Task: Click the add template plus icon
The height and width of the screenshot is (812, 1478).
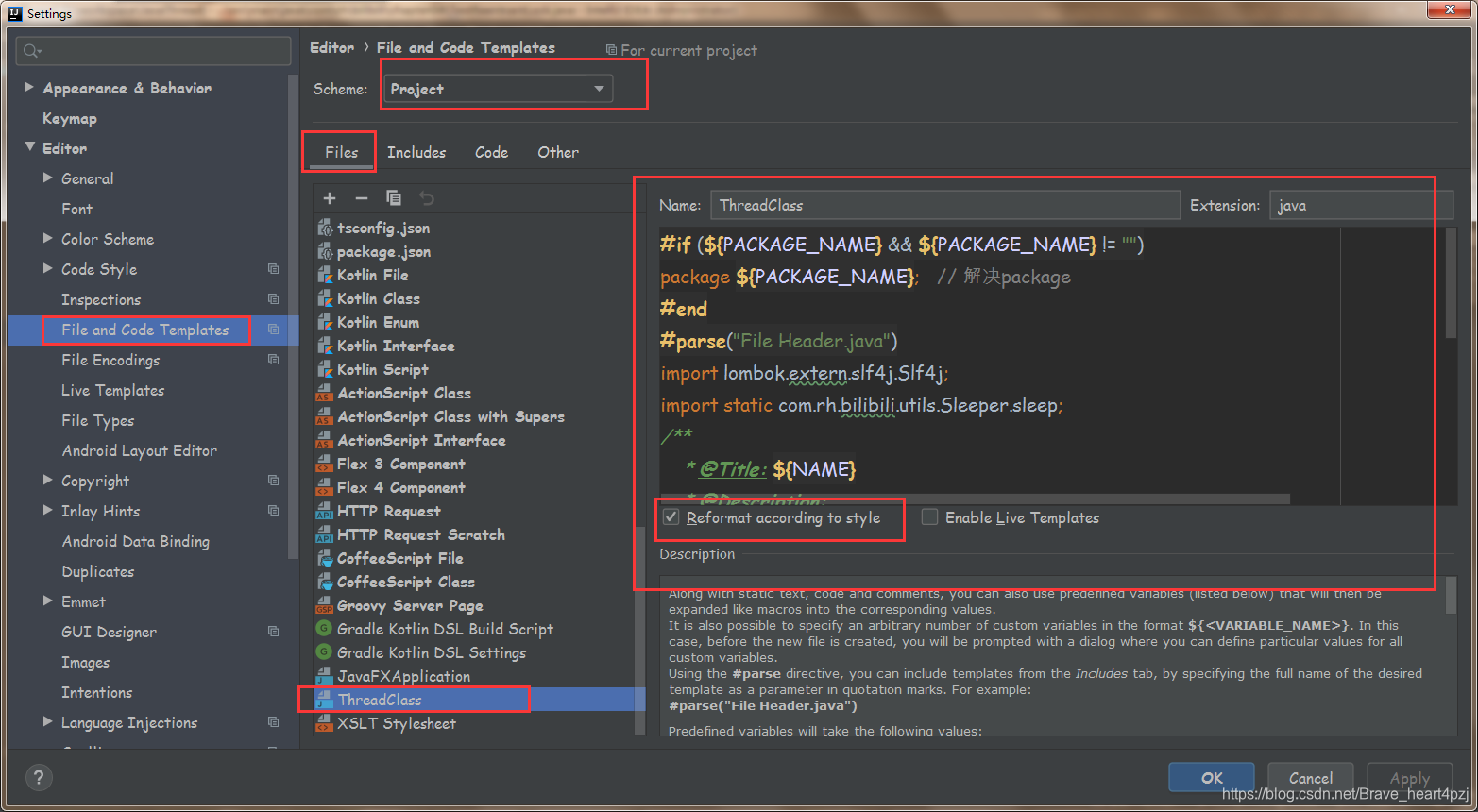Action: (x=330, y=198)
